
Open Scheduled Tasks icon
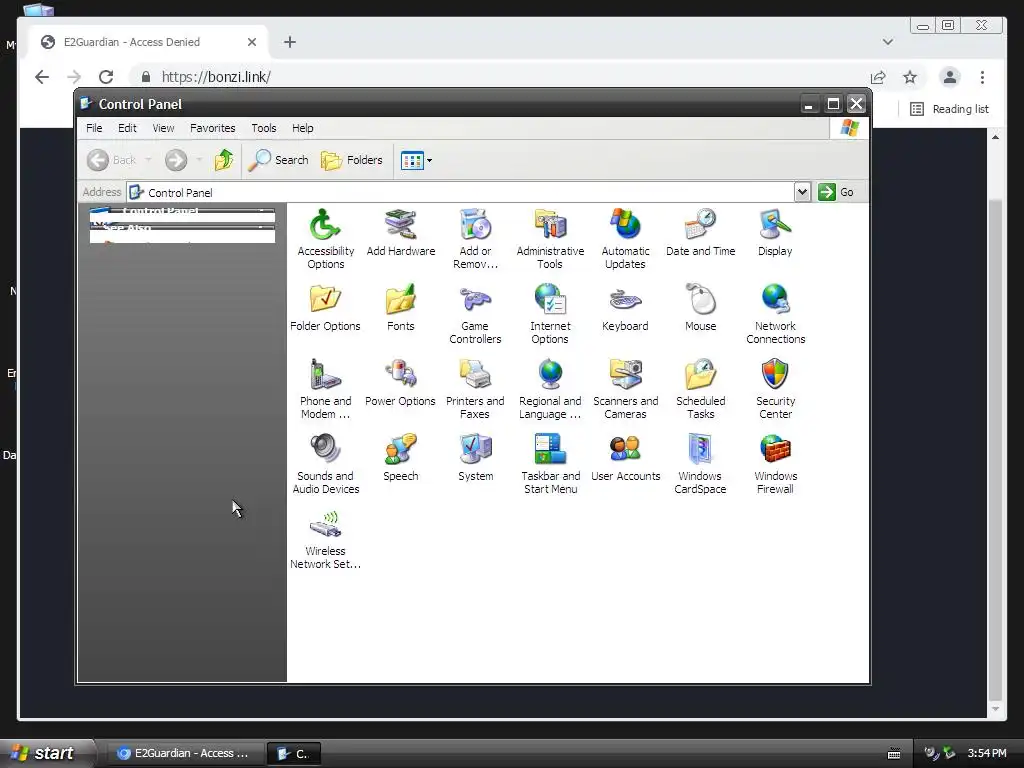pos(700,389)
